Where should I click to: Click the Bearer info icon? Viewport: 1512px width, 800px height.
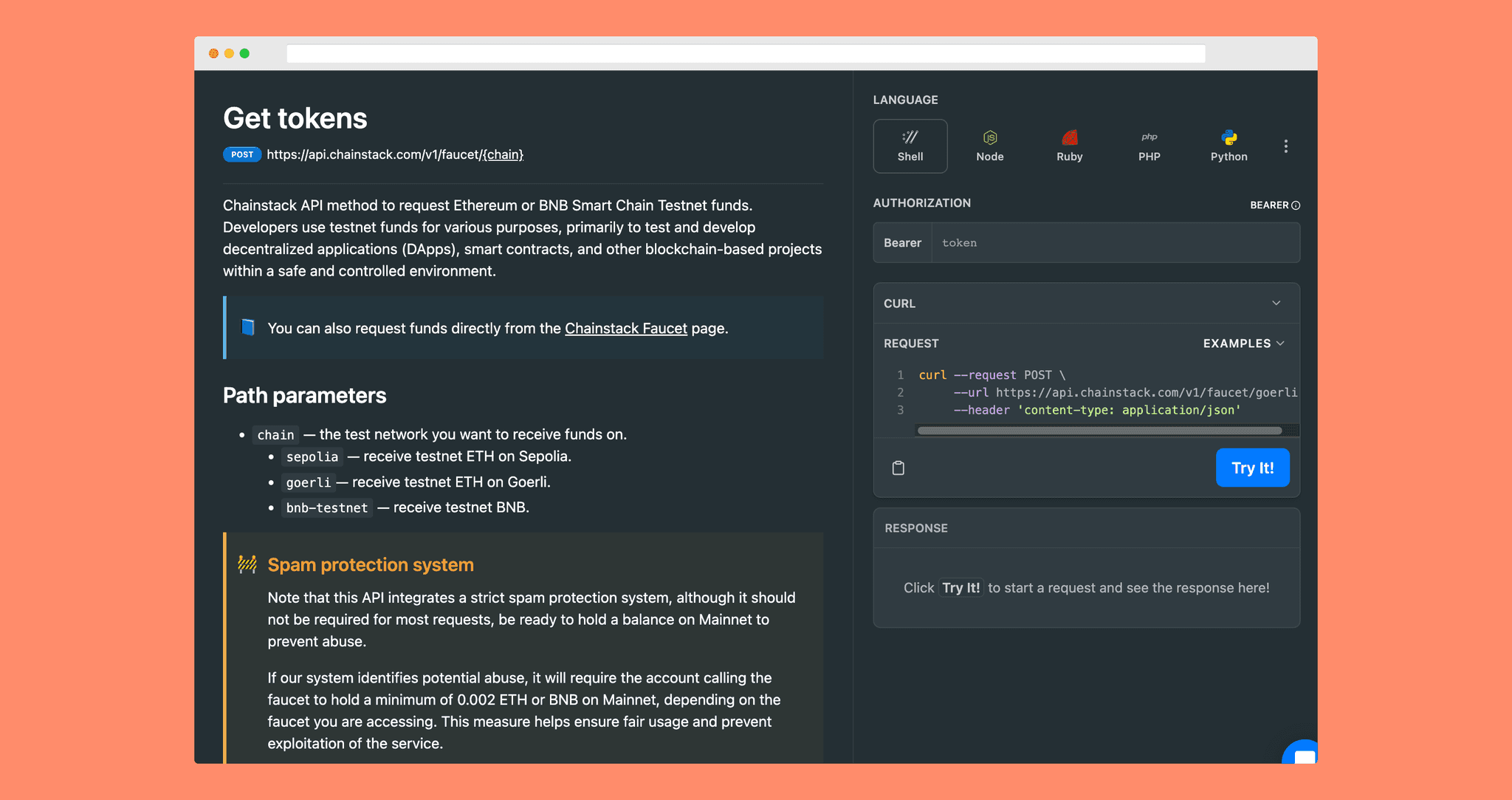pyautogui.click(x=1296, y=205)
